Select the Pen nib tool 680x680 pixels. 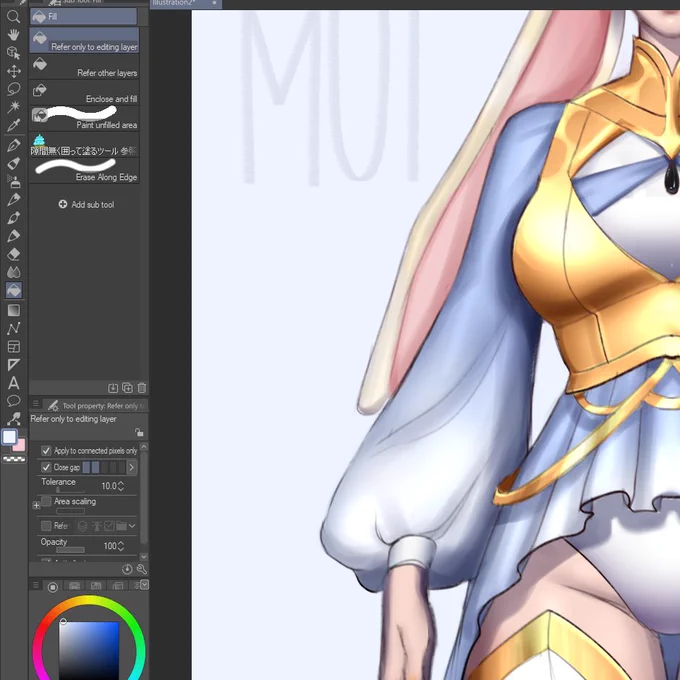coord(13,146)
